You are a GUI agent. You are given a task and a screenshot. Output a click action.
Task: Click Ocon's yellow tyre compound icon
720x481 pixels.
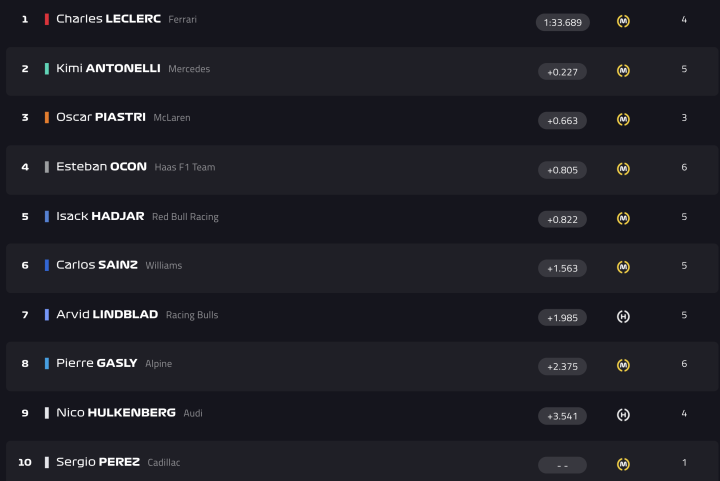623,169
